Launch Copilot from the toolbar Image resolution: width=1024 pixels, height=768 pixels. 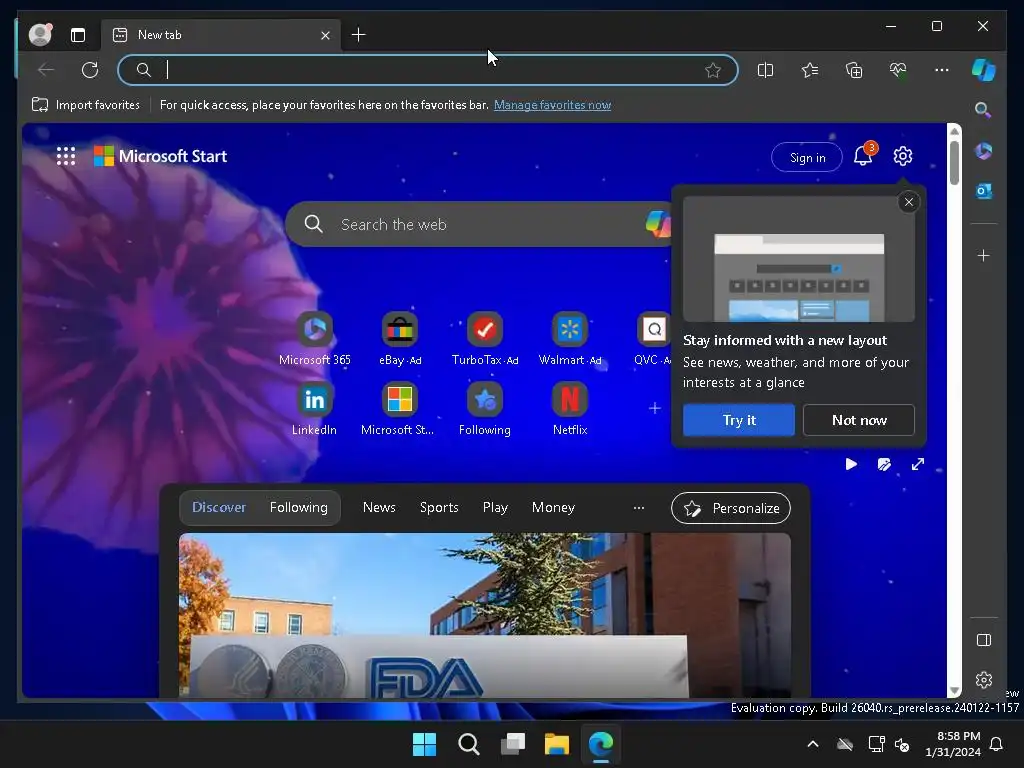point(984,70)
